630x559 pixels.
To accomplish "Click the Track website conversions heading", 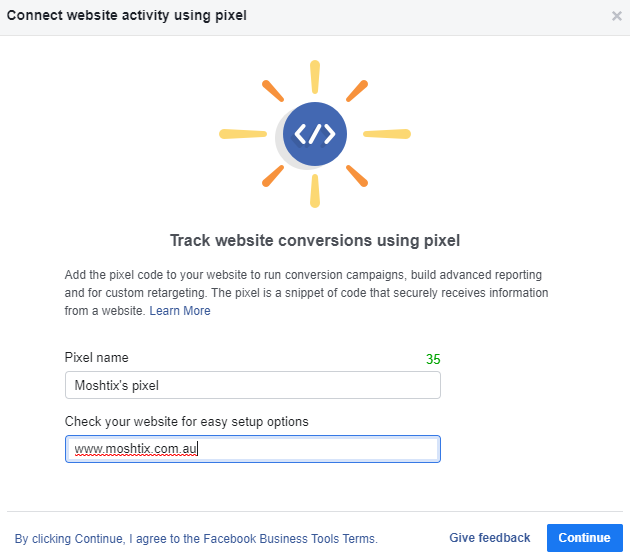I will 315,240.
